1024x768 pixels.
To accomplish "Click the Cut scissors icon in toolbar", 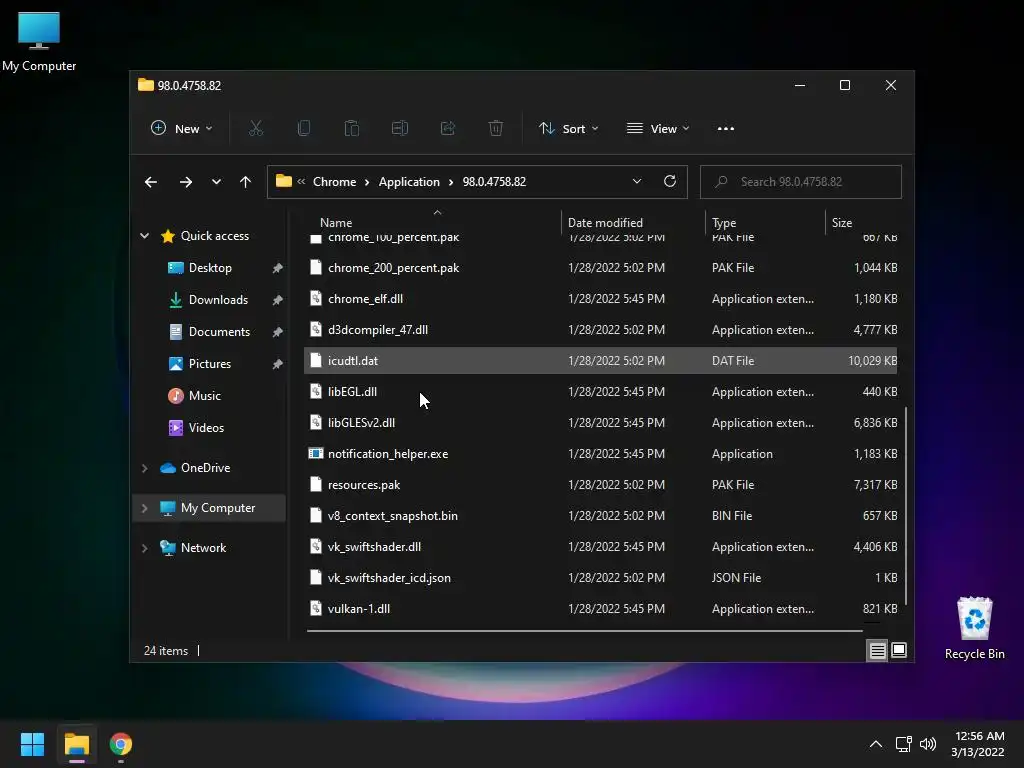I will tap(255, 129).
